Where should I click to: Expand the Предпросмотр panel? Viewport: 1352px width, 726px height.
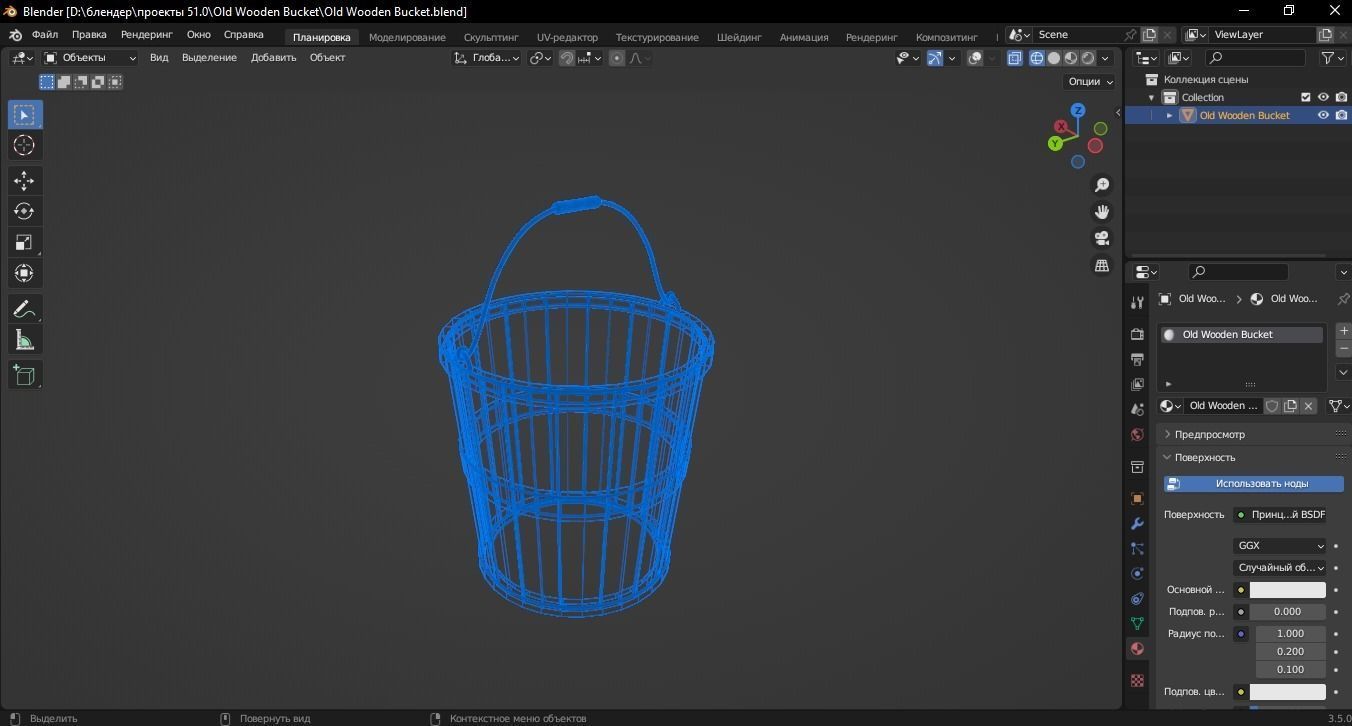(1208, 435)
